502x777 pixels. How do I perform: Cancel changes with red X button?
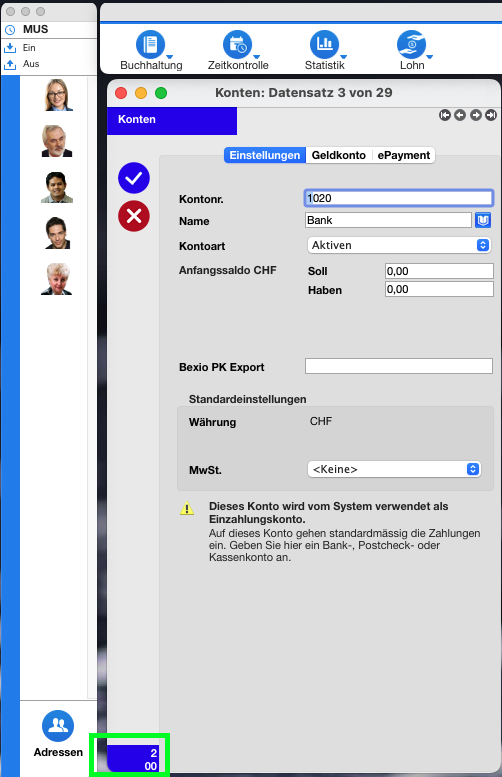pyautogui.click(x=134, y=216)
